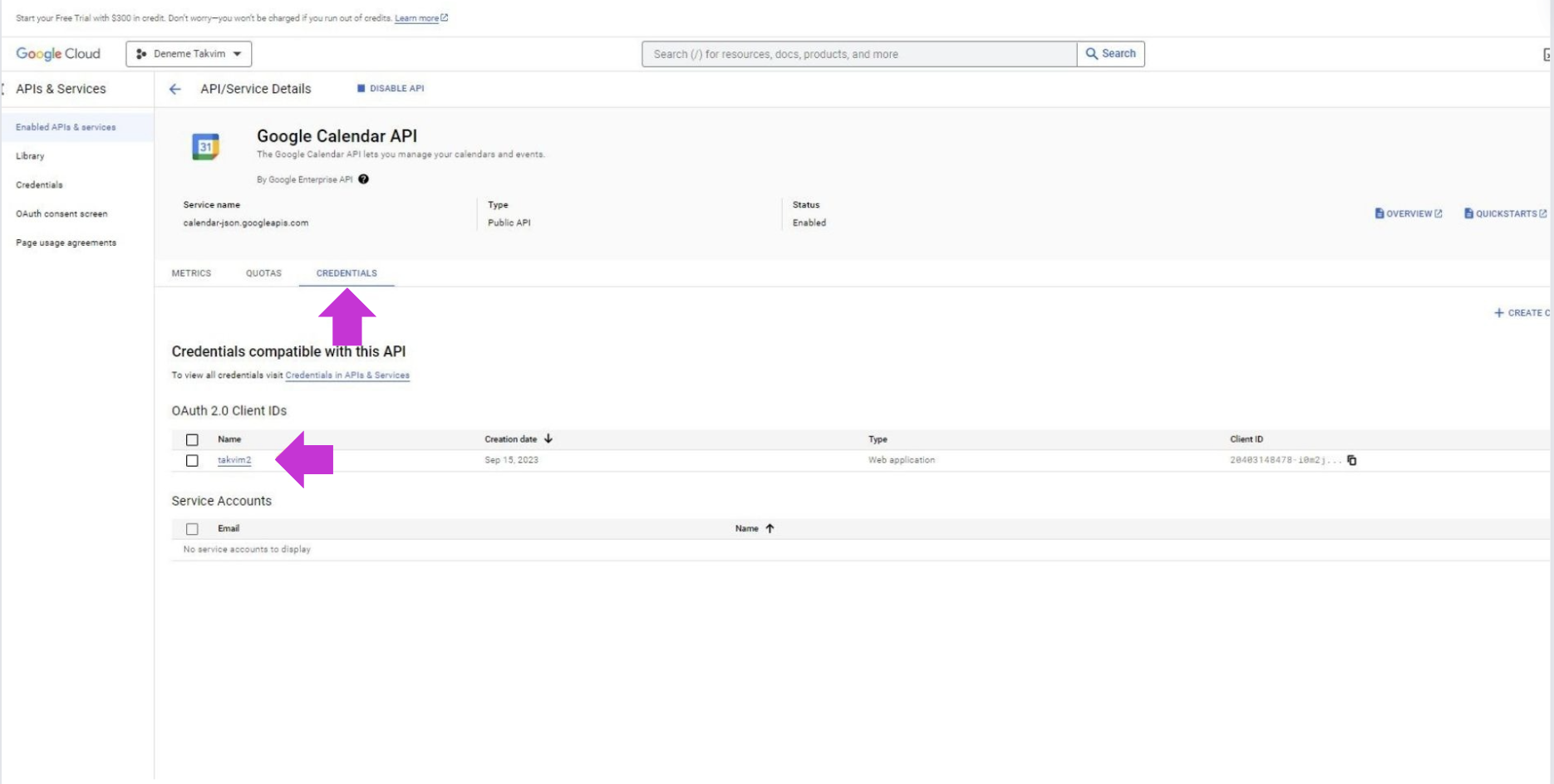1554x784 pixels.
Task: Click the Web application type cell
Action: 902,460
